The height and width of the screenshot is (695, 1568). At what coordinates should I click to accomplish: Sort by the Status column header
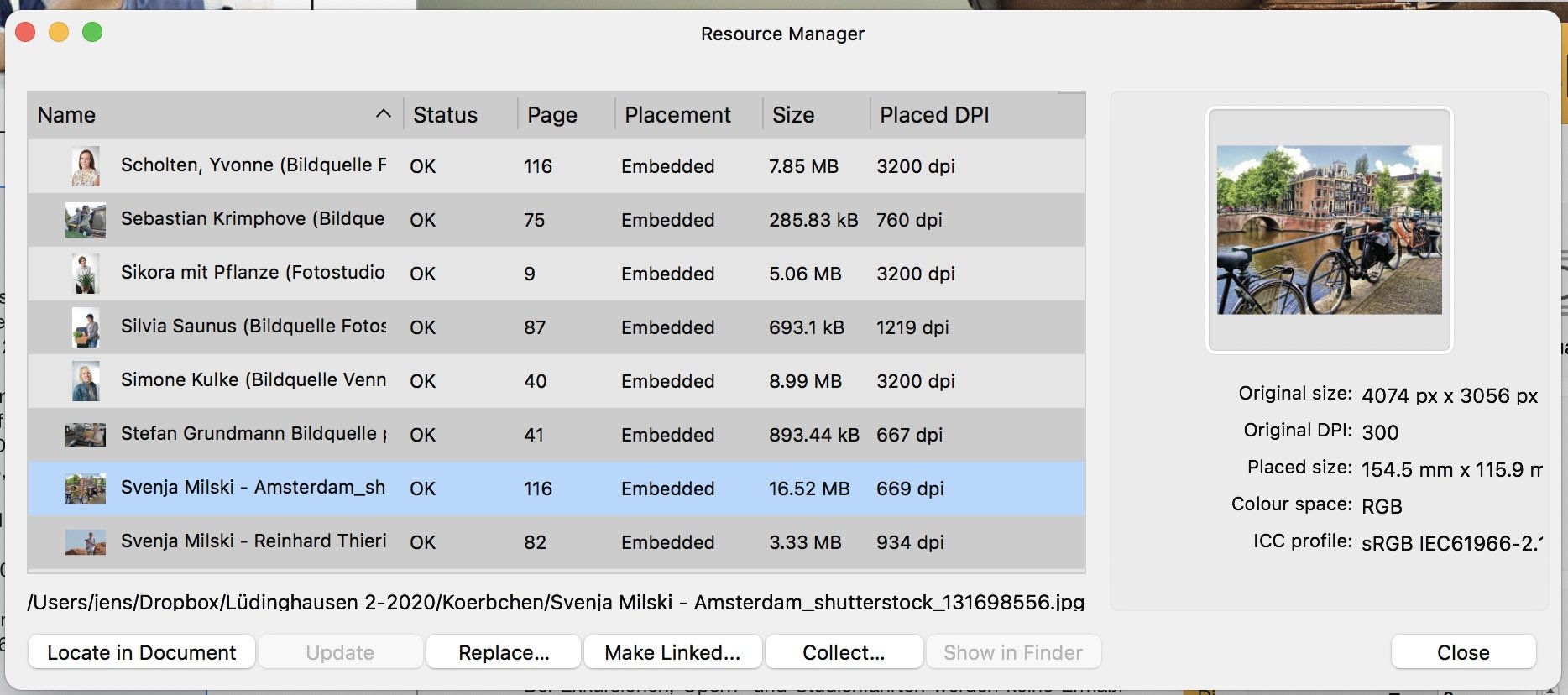[461, 115]
